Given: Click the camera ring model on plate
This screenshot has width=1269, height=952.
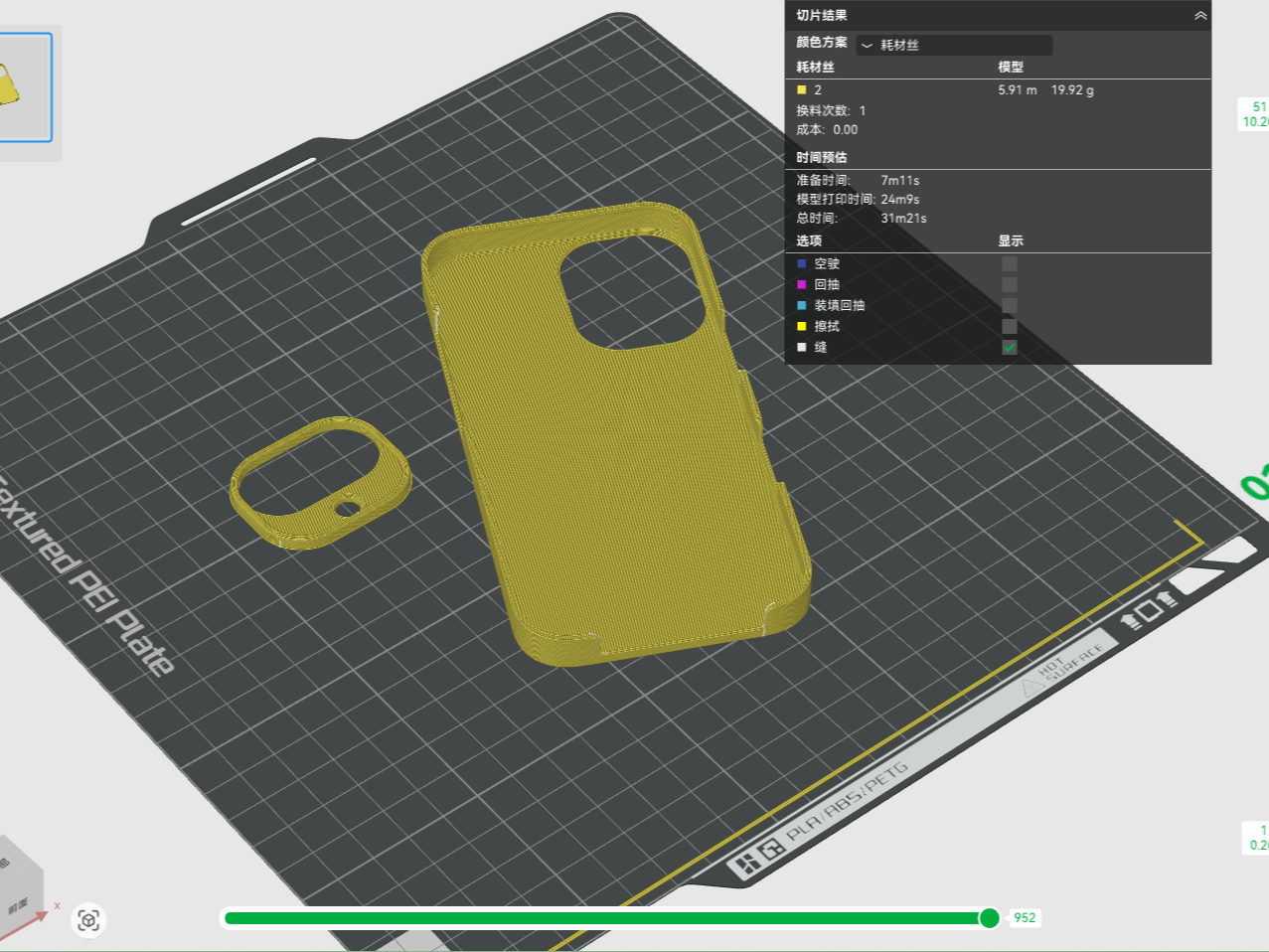Looking at the screenshot, I should 321,482.
